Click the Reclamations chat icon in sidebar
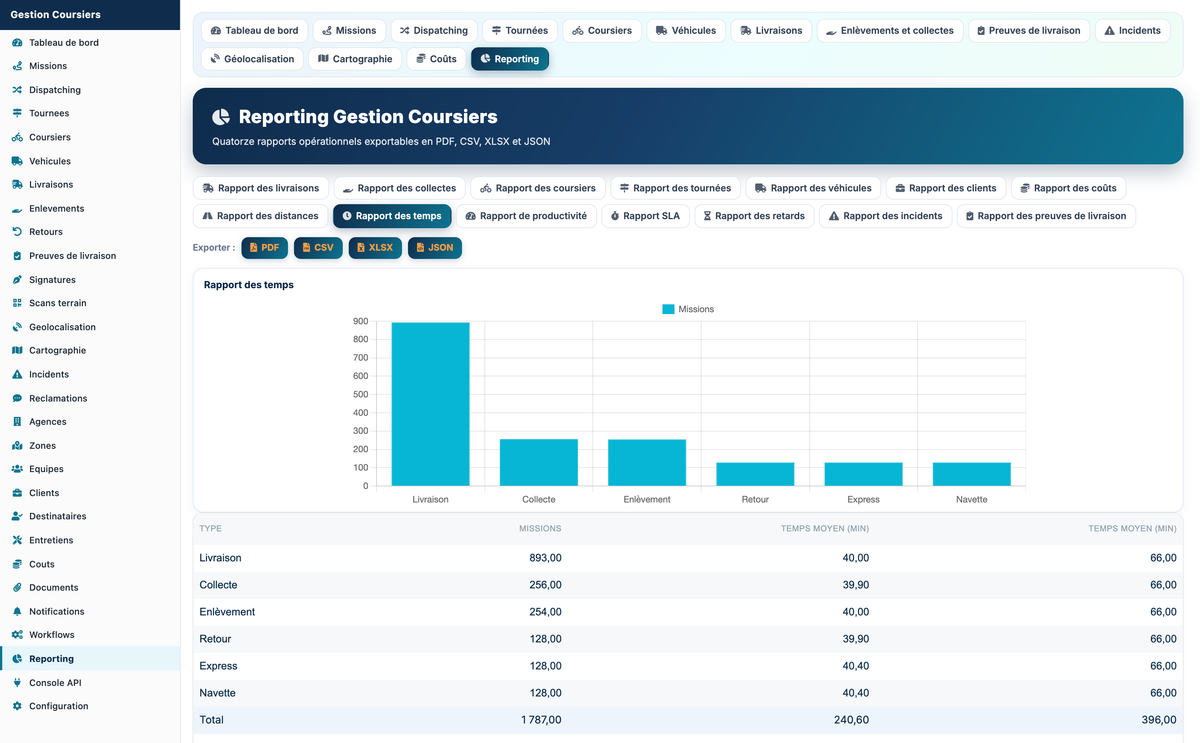 pos(17,398)
